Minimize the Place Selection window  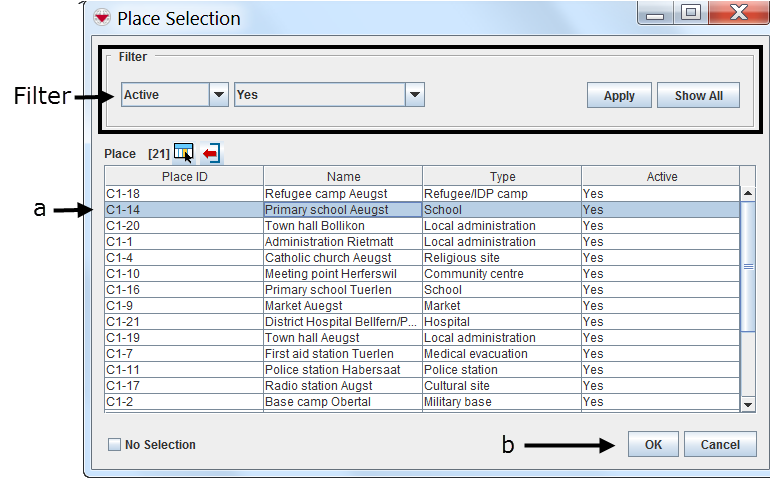click(654, 14)
